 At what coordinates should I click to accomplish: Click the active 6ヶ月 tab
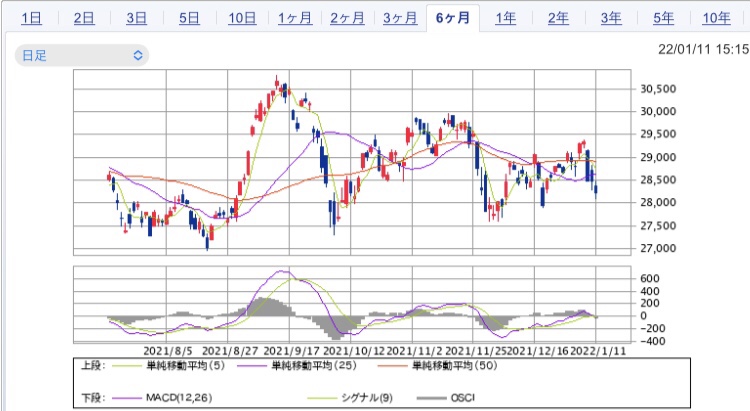pyautogui.click(x=452, y=18)
